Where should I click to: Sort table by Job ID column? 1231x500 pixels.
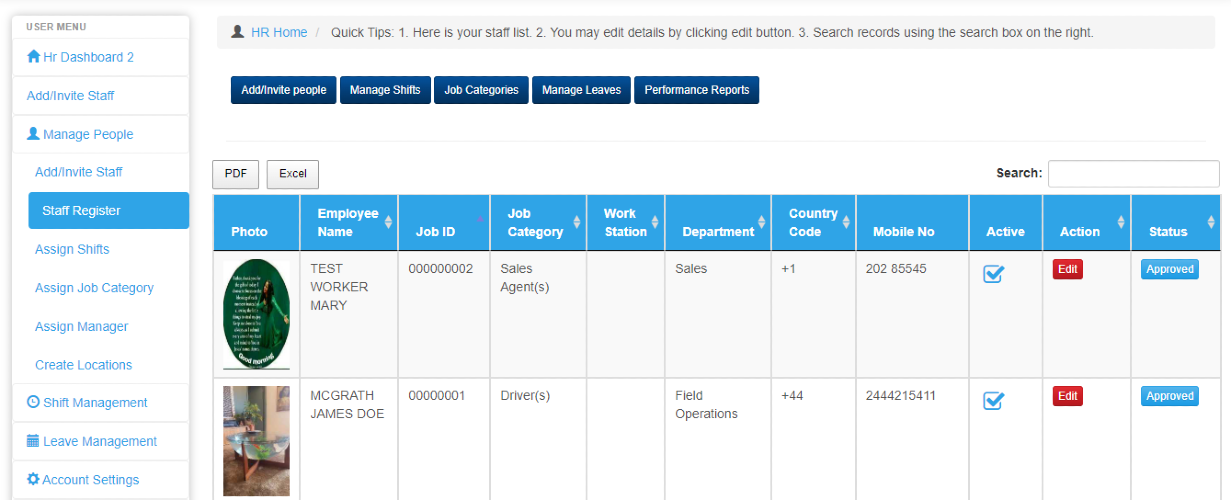(x=444, y=222)
